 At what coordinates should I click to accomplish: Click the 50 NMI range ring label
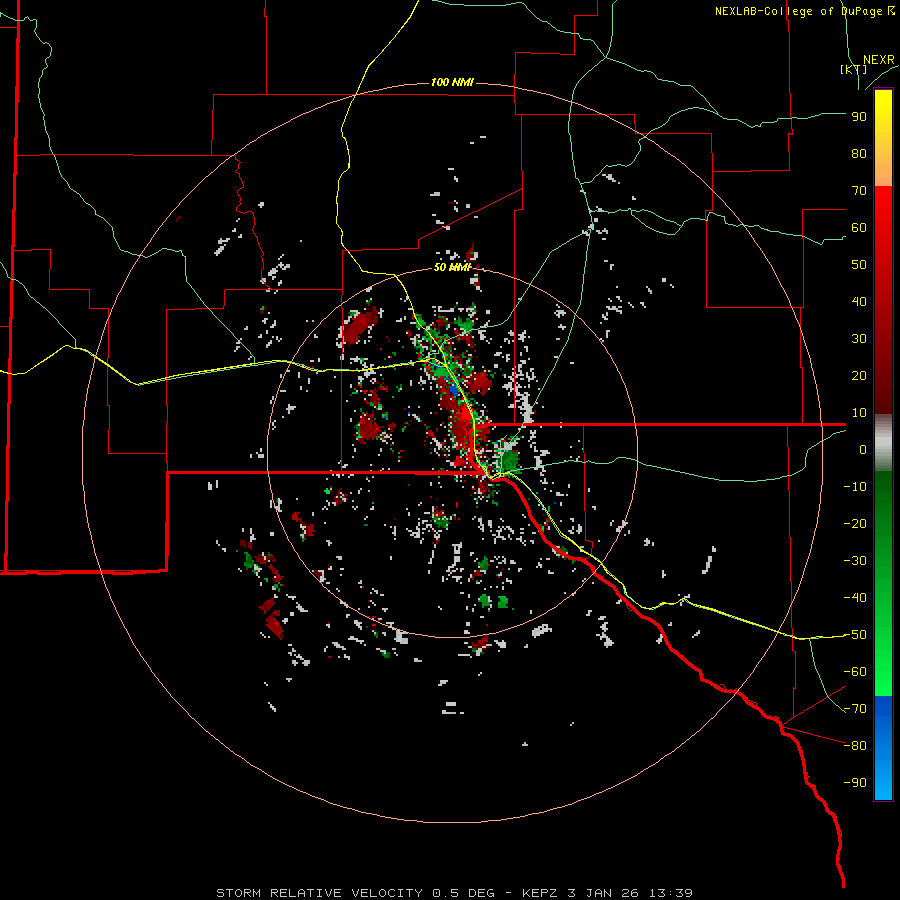(x=452, y=267)
